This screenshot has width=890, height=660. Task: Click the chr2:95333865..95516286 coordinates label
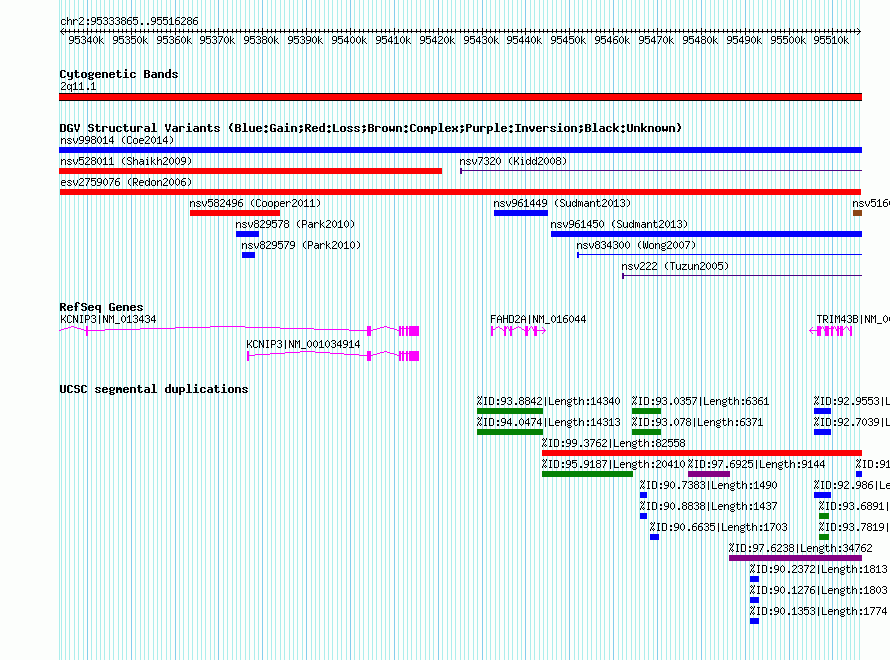click(x=129, y=21)
